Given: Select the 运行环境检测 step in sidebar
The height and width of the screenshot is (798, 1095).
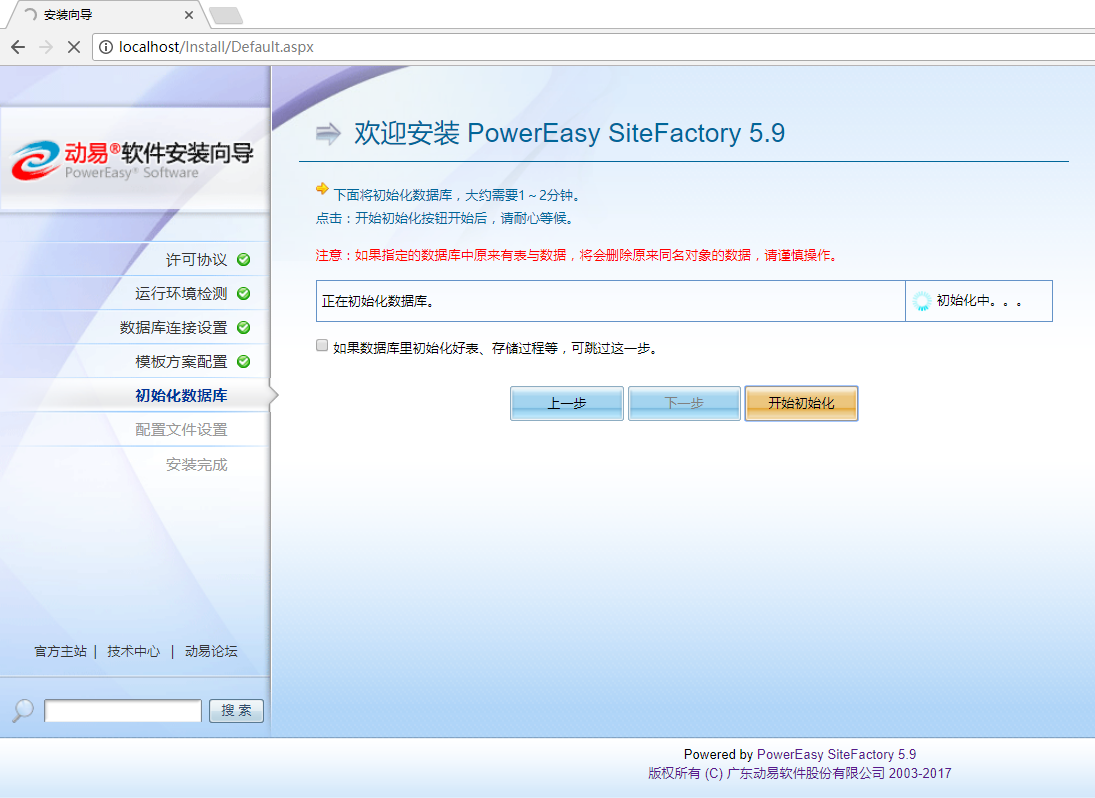Looking at the screenshot, I should (181, 294).
